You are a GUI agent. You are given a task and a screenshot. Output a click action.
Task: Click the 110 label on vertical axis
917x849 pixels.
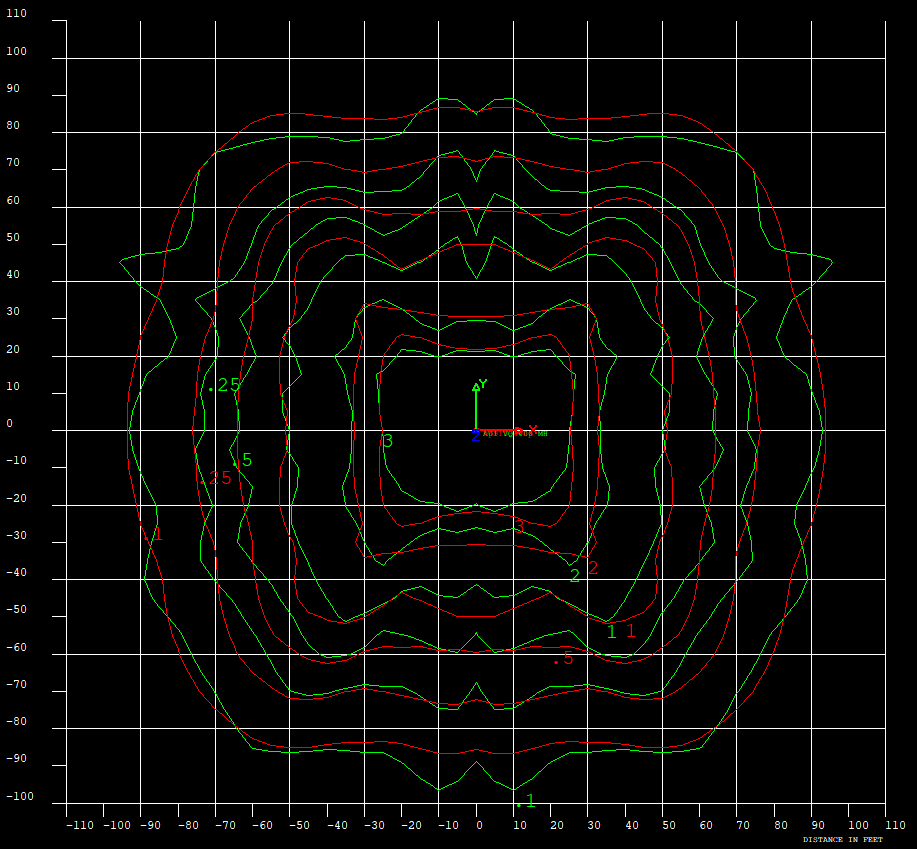17,15
